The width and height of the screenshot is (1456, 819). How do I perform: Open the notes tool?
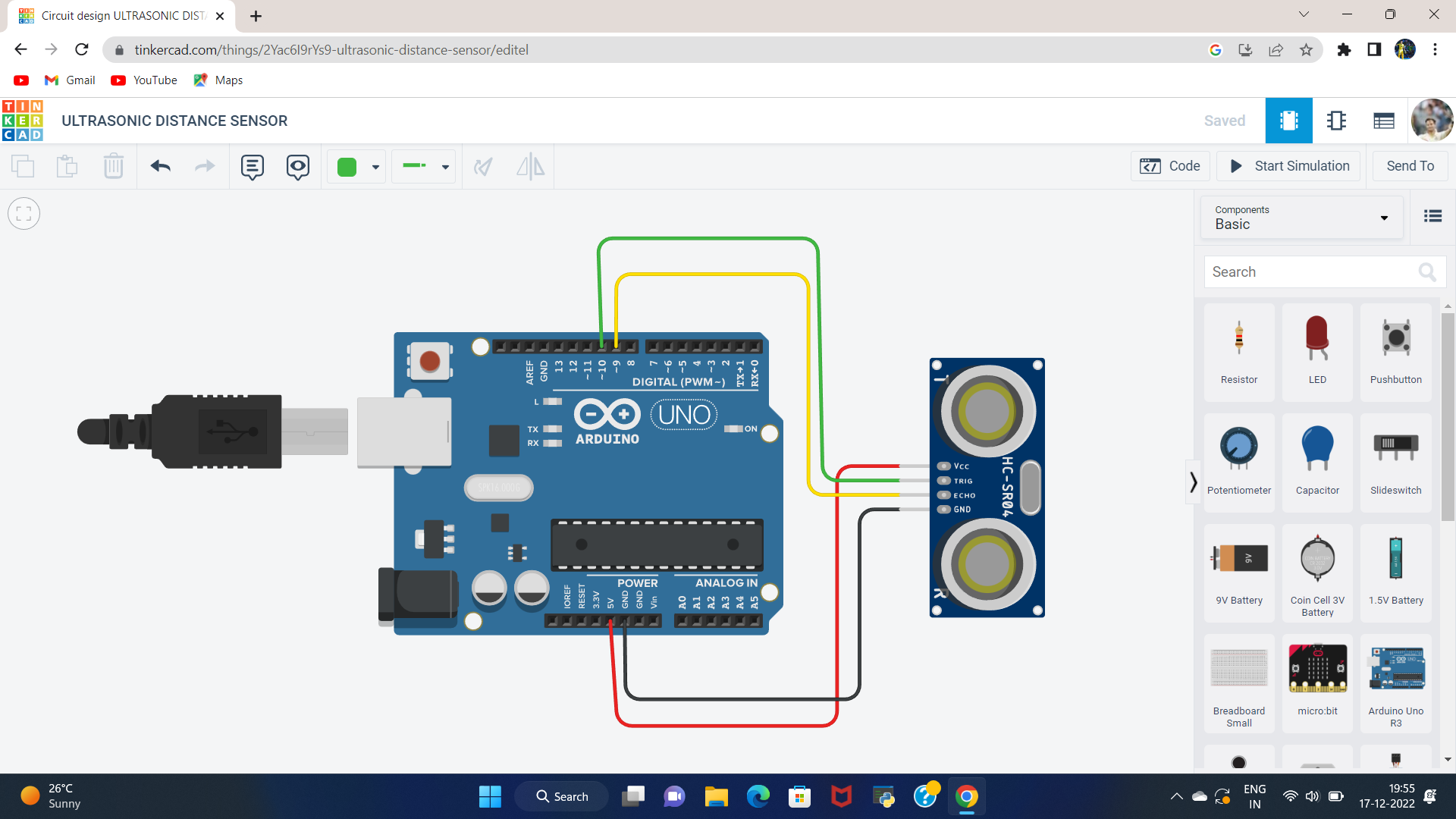click(253, 167)
